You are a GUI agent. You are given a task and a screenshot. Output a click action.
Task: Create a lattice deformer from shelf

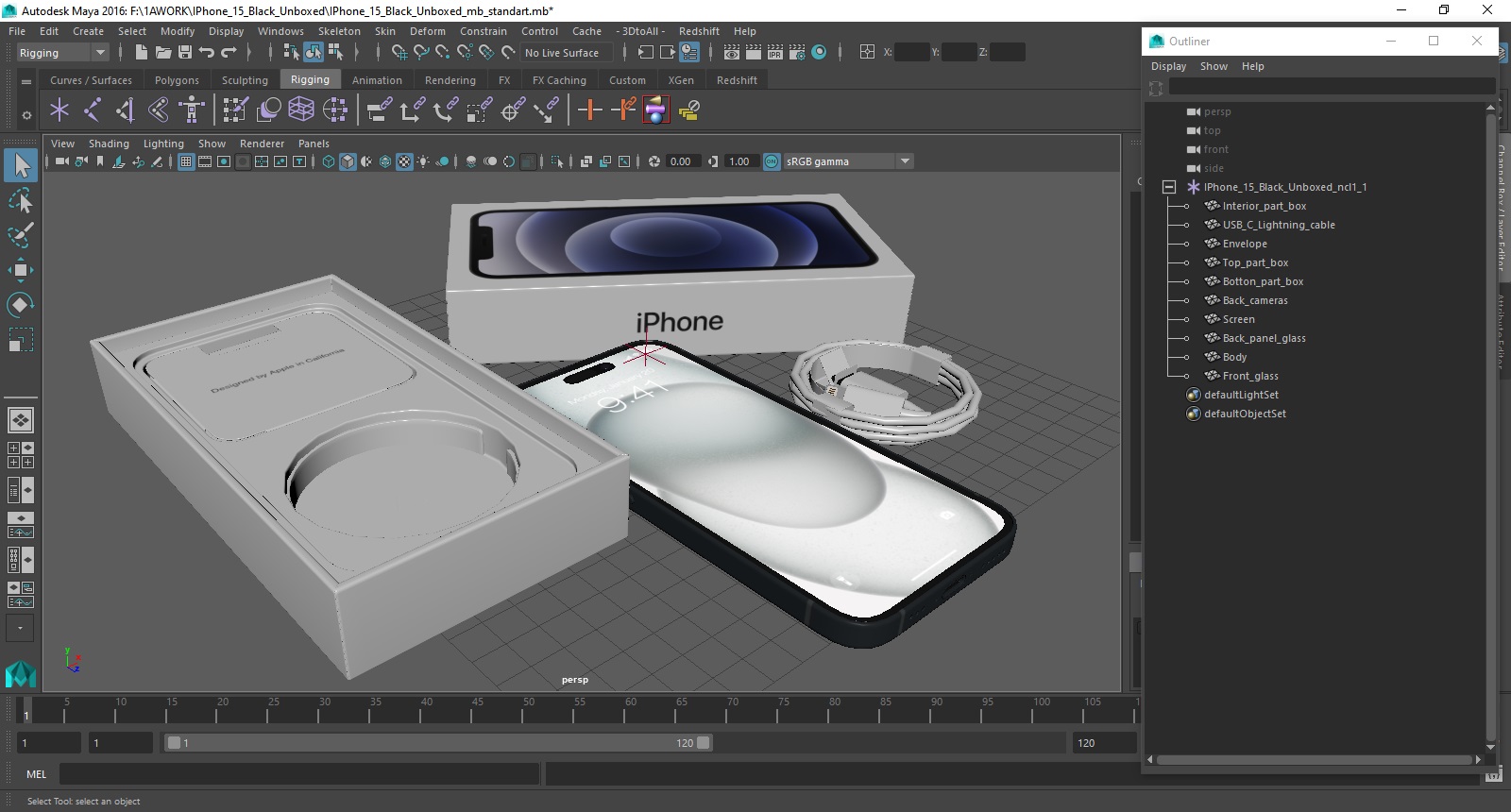pyautogui.click(x=301, y=110)
